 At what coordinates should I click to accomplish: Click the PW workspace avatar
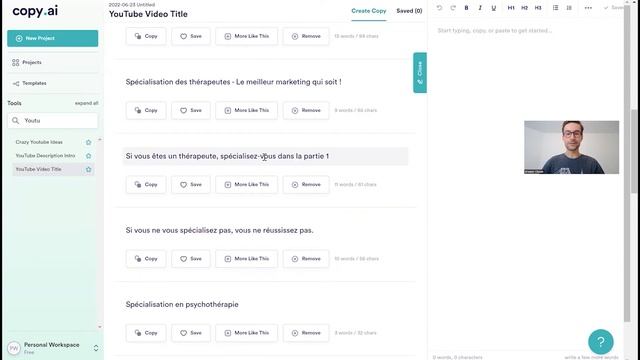pyautogui.click(x=14, y=348)
